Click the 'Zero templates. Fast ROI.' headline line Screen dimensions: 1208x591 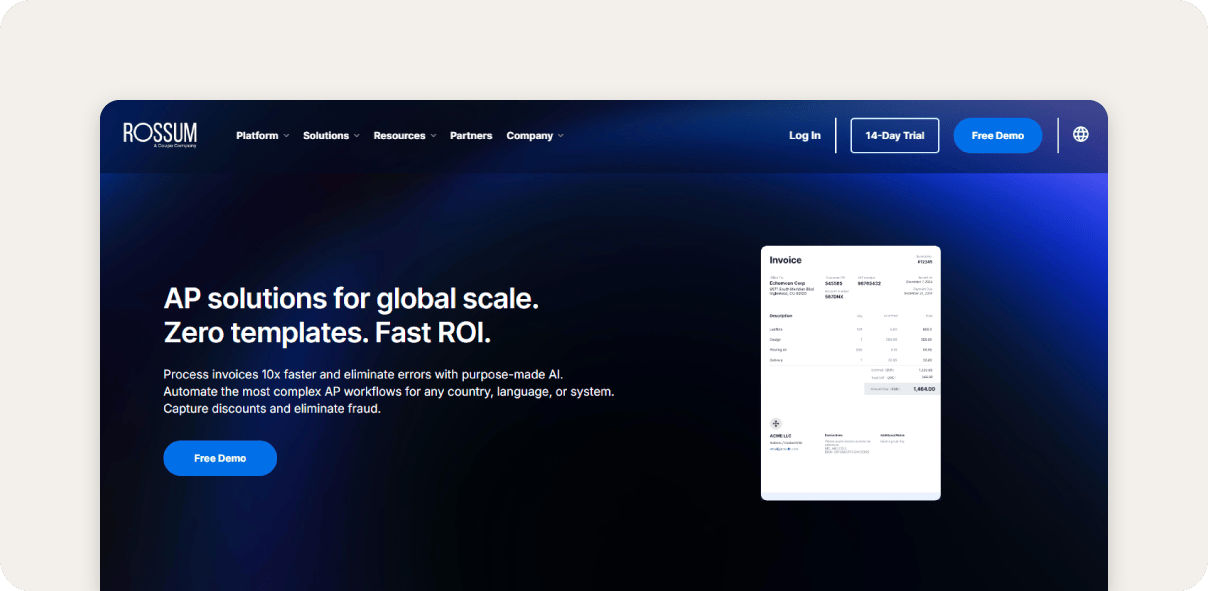point(327,332)
